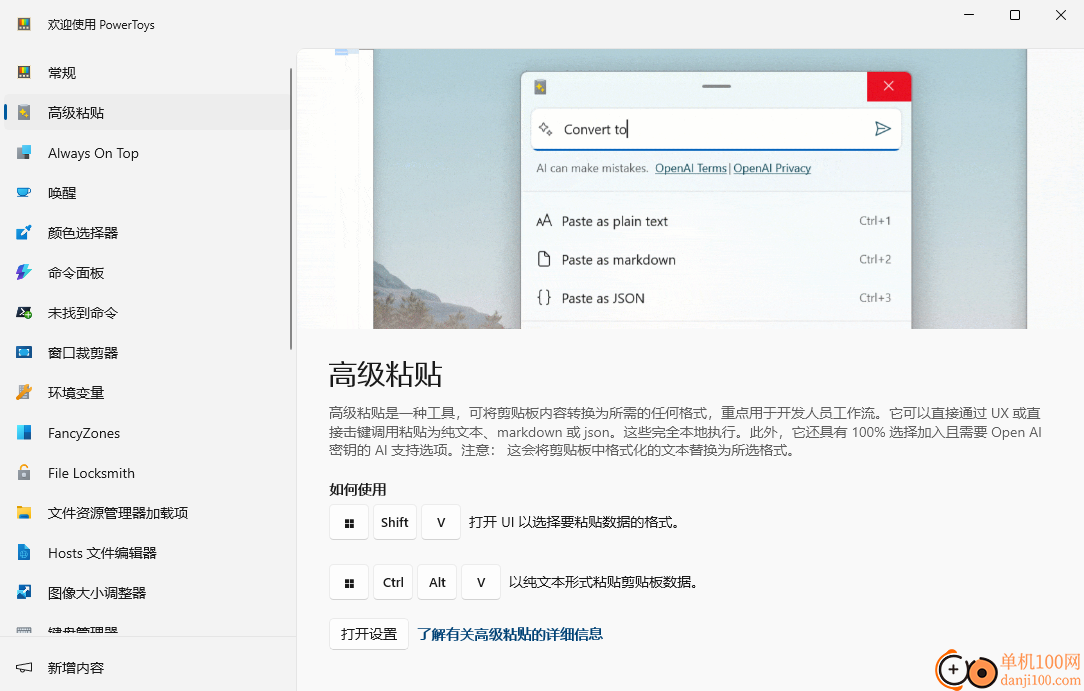Select the FancyZones icon in sidebar

coord(24,433)
